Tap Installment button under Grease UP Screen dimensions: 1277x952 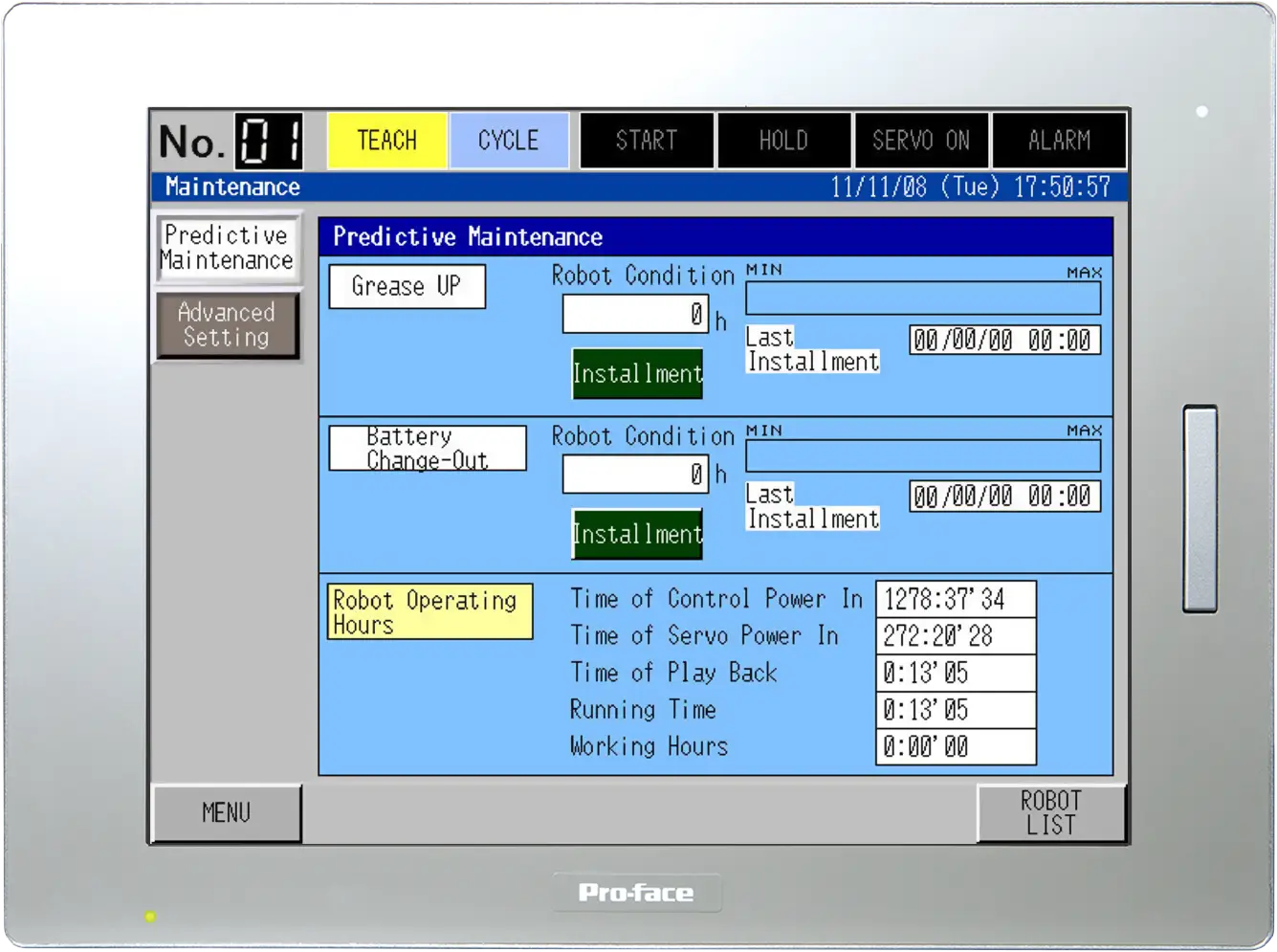point(637,373)
